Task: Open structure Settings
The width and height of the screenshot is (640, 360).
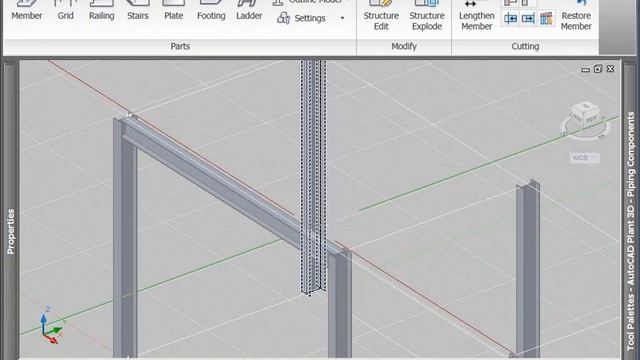Action: tap(302, 18)
